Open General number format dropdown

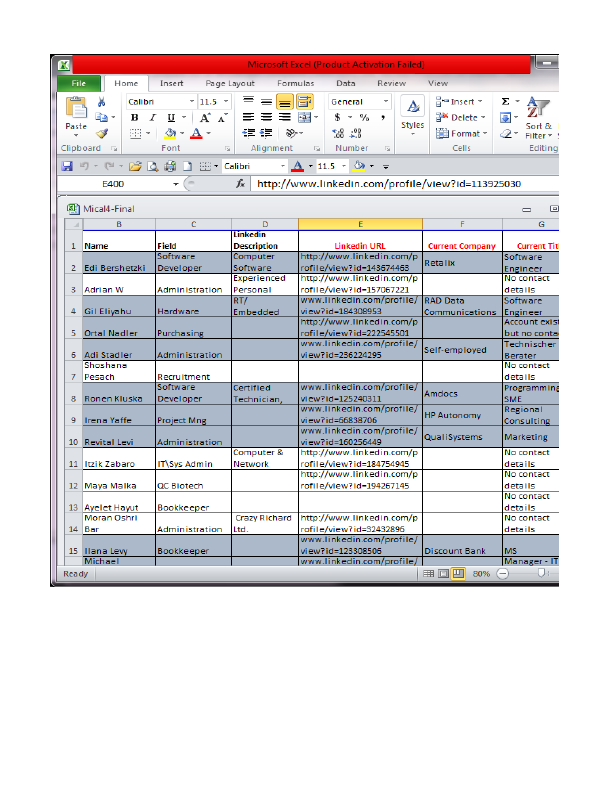click(386, 102)
